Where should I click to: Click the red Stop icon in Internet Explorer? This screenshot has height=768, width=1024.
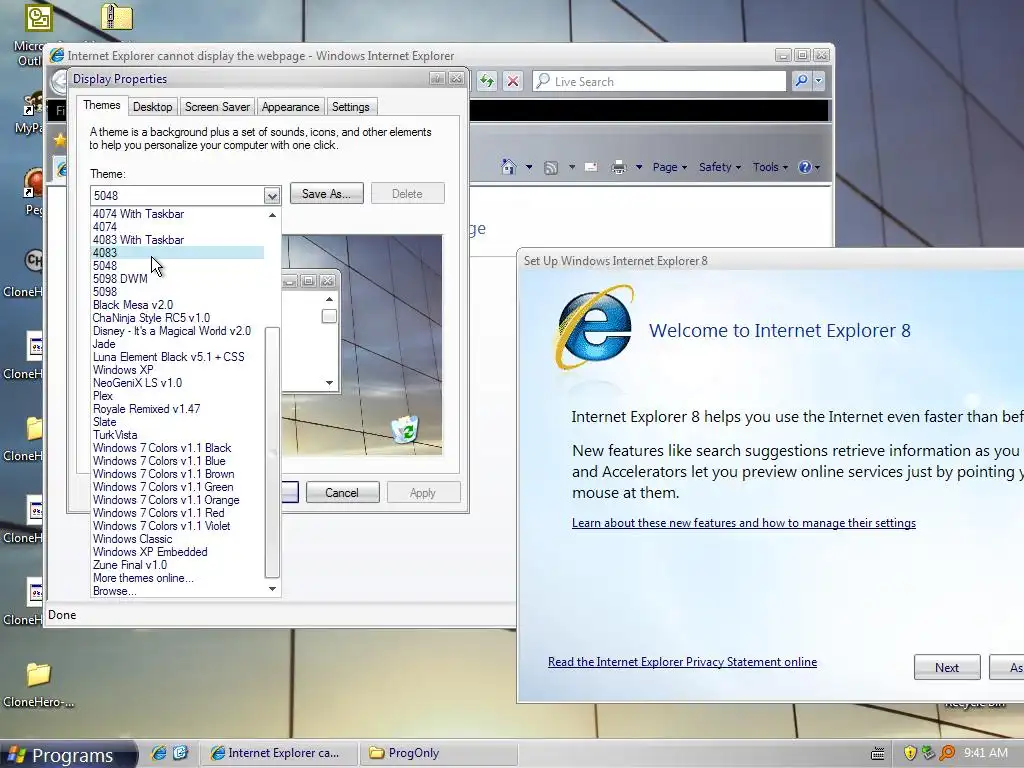click(x=513, y=81)
